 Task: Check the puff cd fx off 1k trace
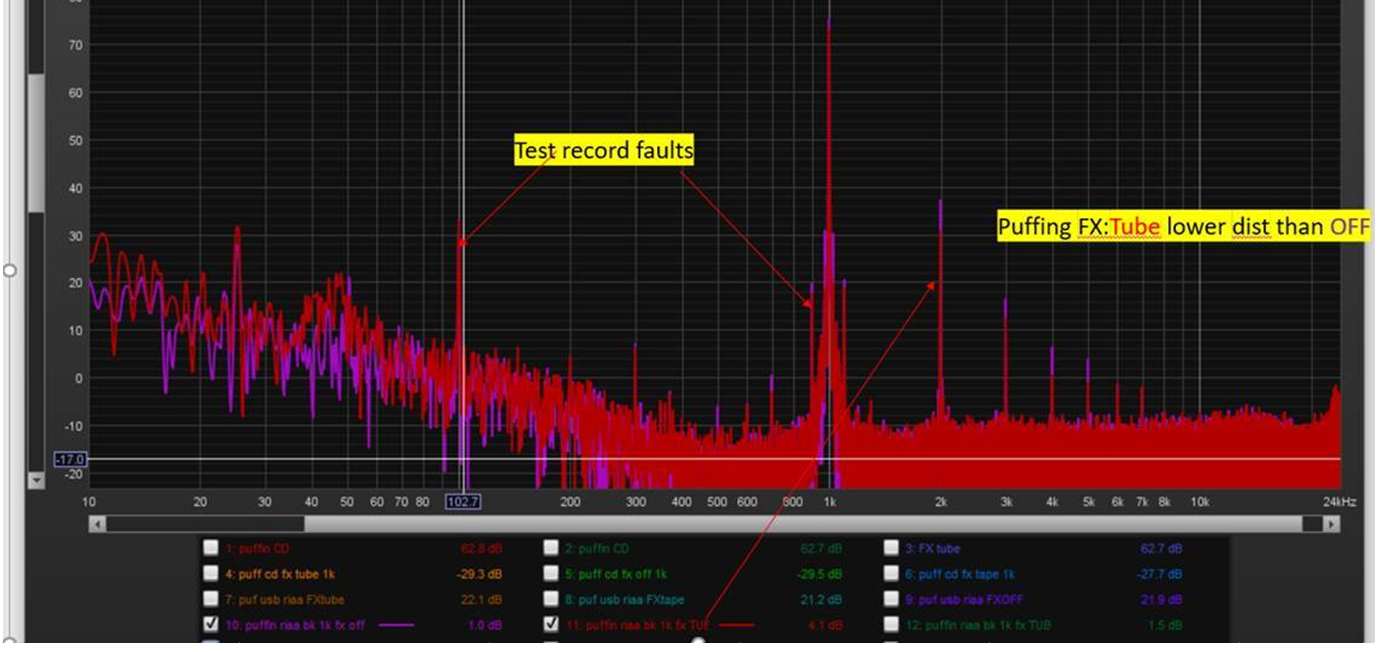(551, 574)
